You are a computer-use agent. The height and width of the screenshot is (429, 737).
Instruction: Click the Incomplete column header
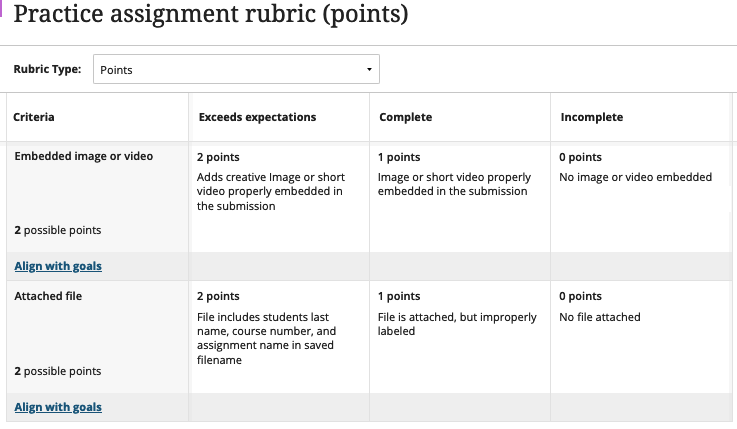(x=591, y=117)
